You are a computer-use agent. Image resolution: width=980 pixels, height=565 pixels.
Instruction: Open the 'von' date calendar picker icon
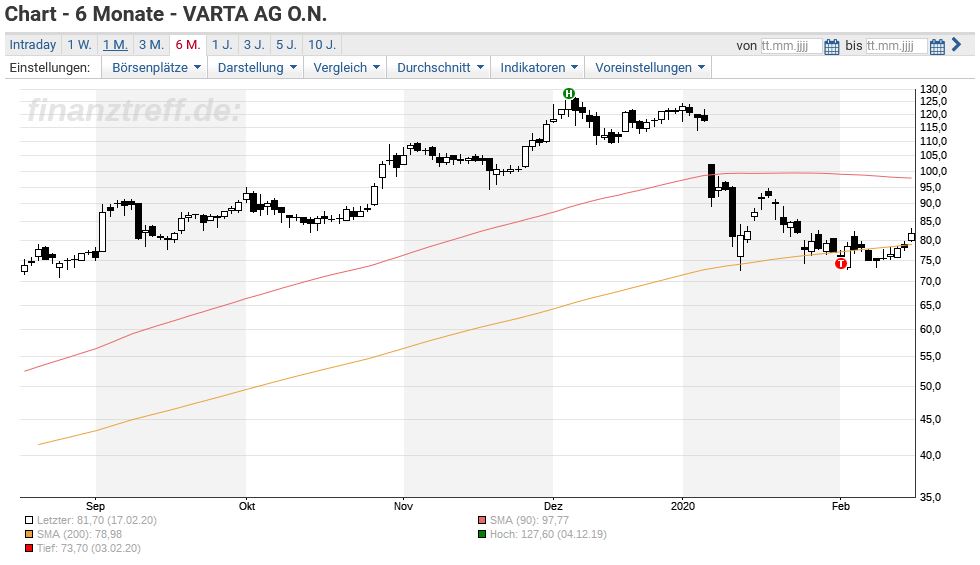click(831, 46)
